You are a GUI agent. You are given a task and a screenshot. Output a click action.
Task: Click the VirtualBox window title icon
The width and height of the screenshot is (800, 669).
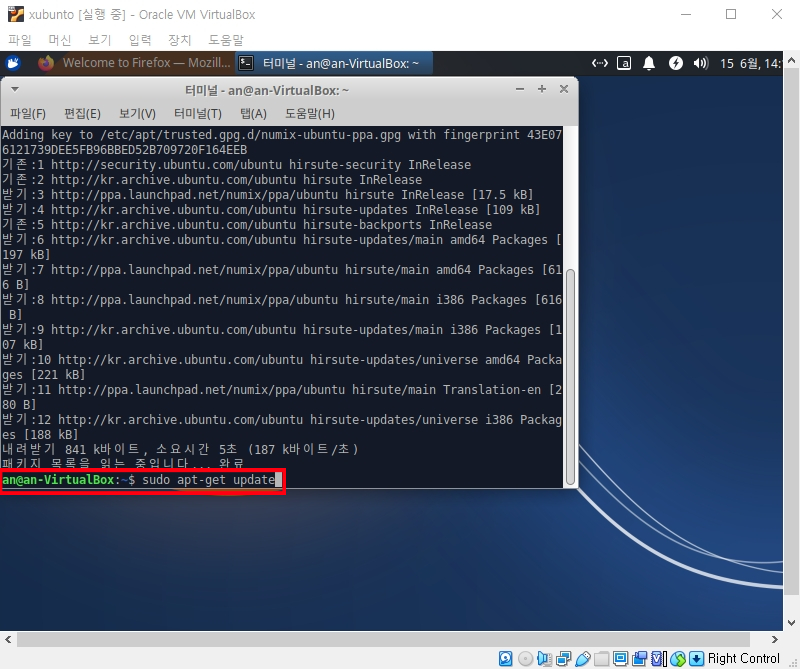[15, 14]
